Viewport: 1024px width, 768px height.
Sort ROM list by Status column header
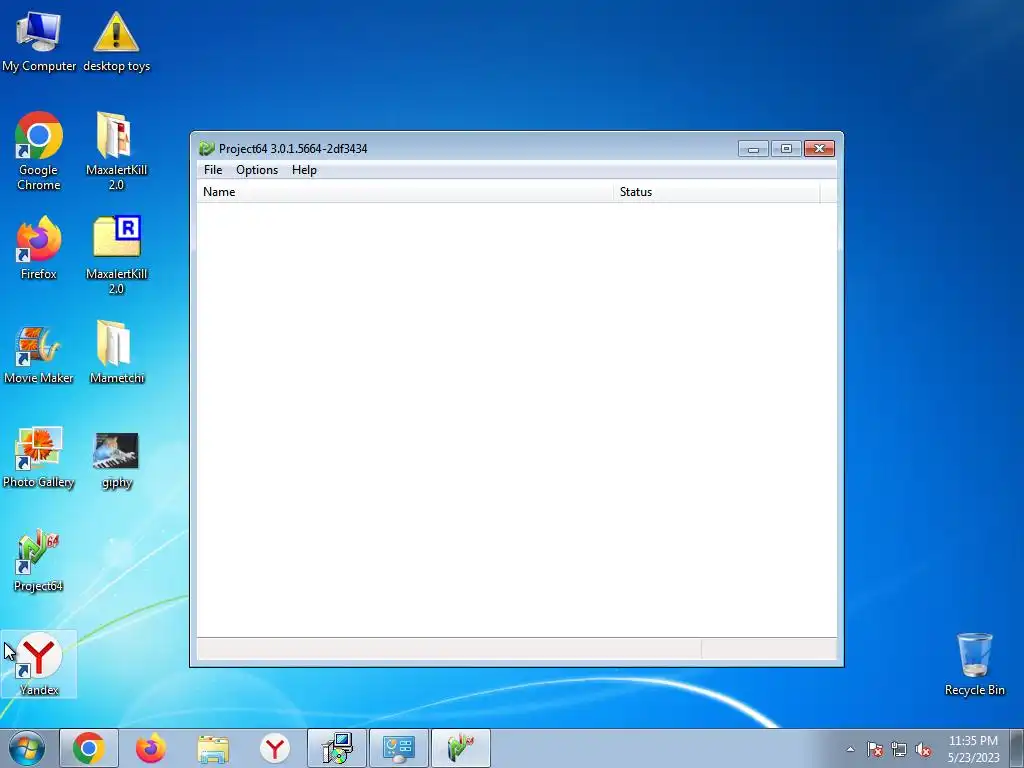pos(716,192)
